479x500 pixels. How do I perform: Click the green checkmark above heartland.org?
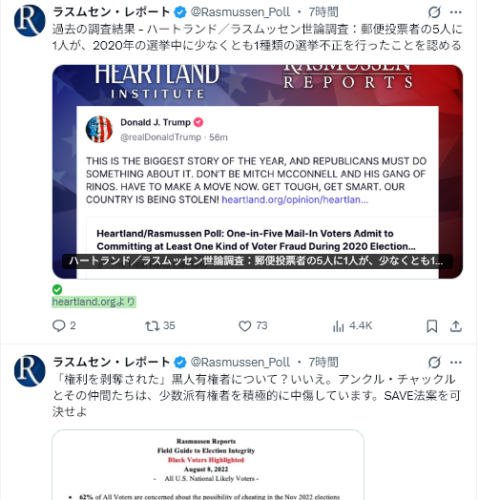point(57,289)
